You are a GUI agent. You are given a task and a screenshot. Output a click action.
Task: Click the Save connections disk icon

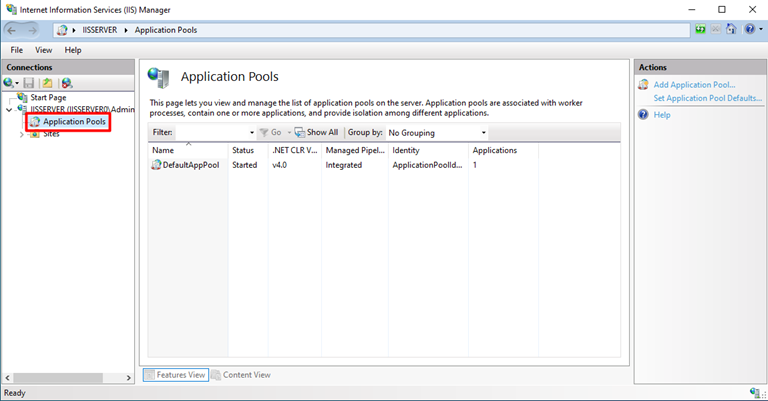coord(29,83)
